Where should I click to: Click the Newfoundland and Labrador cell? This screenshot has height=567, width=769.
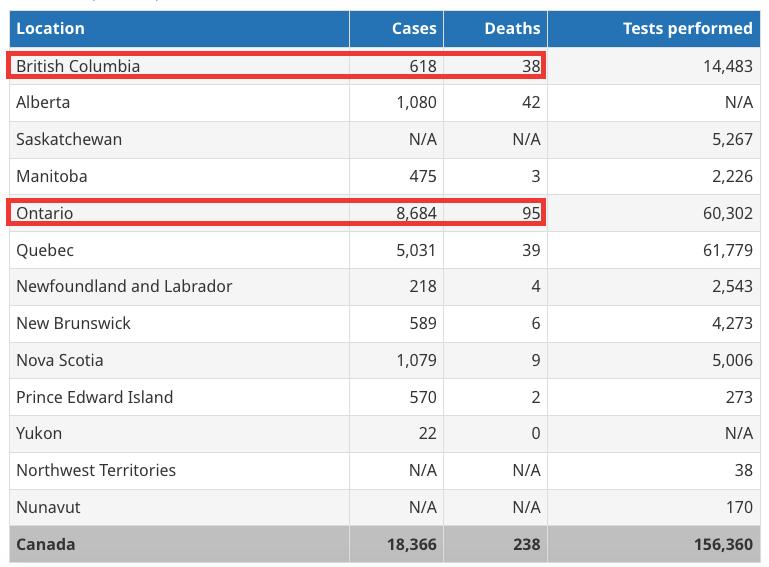click(x=124, y=286)
